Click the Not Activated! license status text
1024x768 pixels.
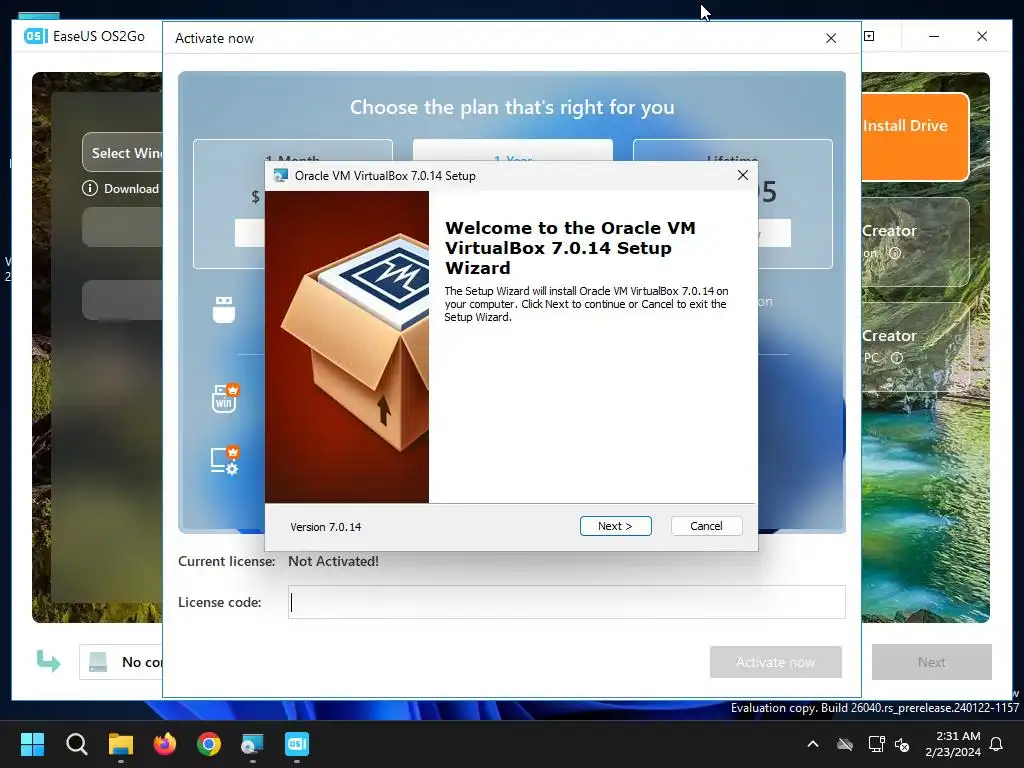coord(333,561)
